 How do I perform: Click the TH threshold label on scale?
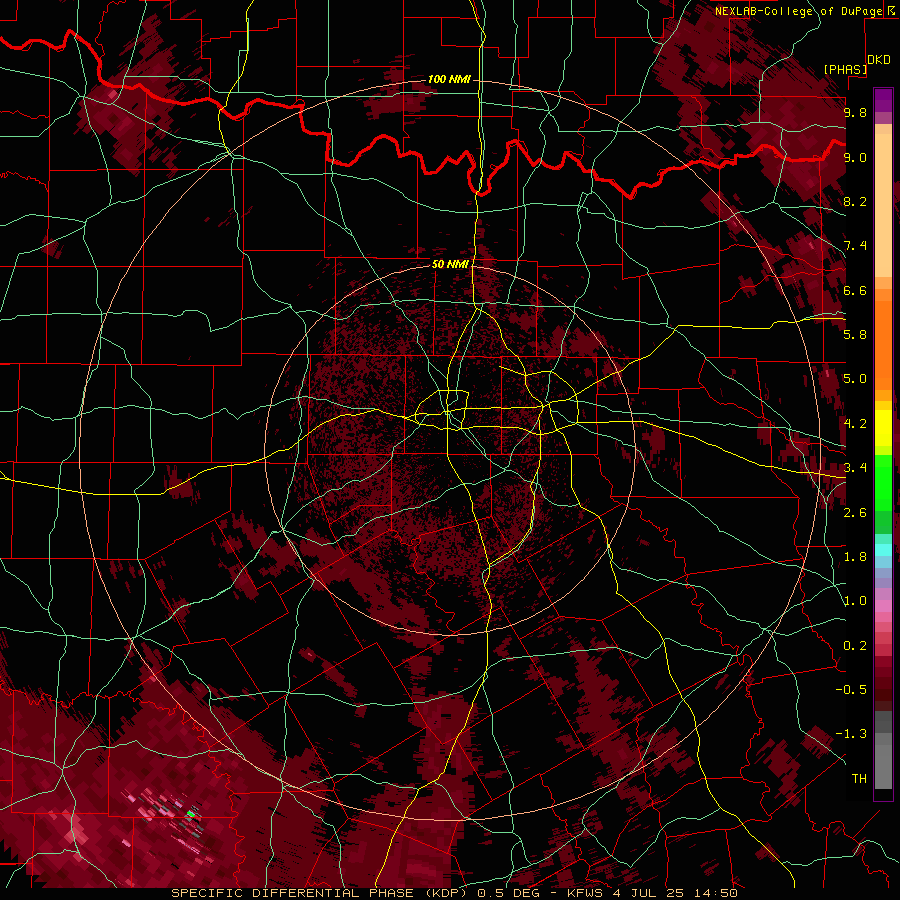859,779
